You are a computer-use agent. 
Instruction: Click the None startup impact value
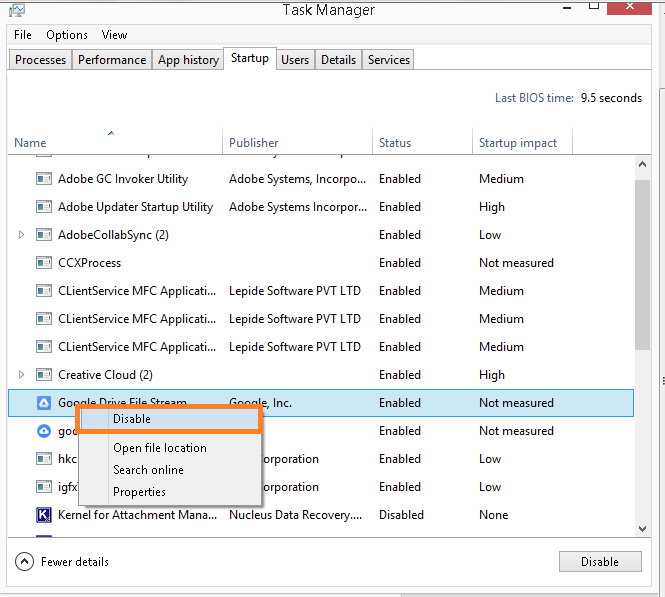(493, 515)
